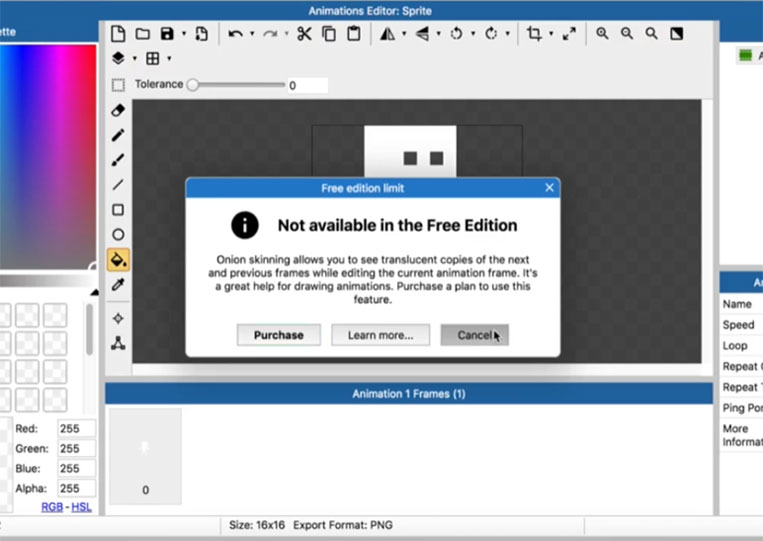Click the Speed property row
The height and width of the screenshot is (541, 763).
click(x=741, y=325)
